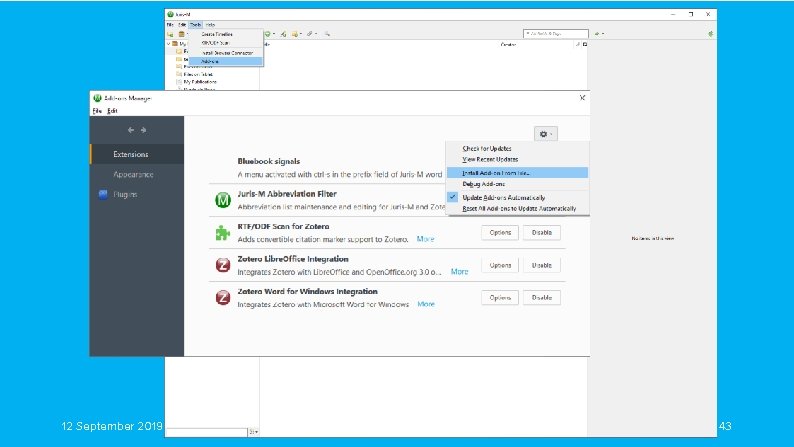794x447 pixels.
Task: Open Options for Zotero Word for Windows Integration
Action: [x=500, y=297]
